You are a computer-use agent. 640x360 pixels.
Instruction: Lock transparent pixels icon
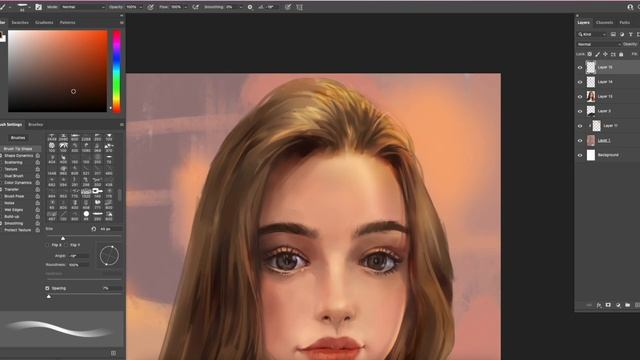(589, 54)
